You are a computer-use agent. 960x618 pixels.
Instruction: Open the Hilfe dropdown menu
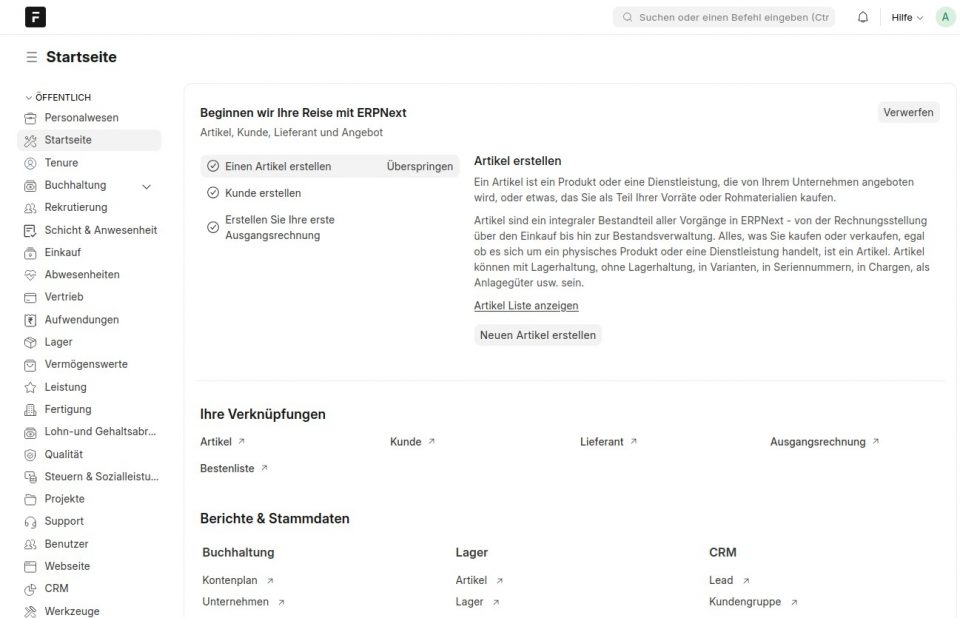(x=907, y=17)
